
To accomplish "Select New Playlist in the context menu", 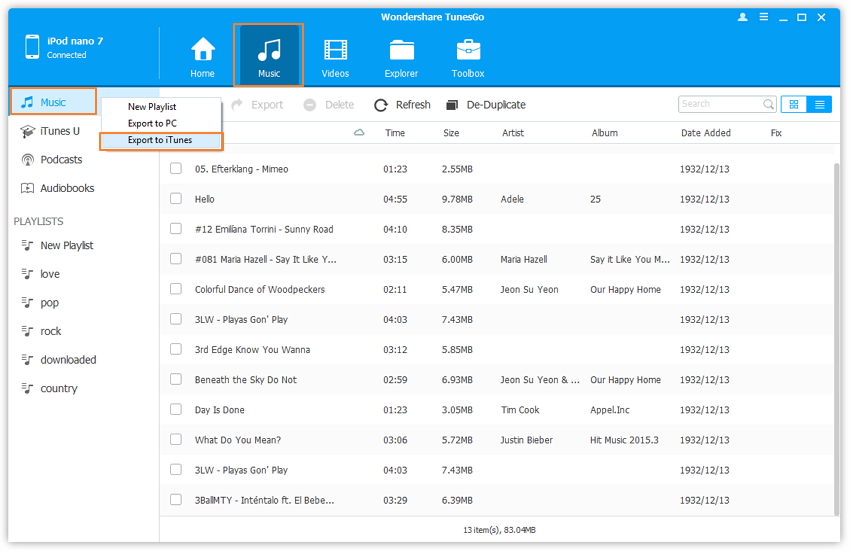I will 152,107.
